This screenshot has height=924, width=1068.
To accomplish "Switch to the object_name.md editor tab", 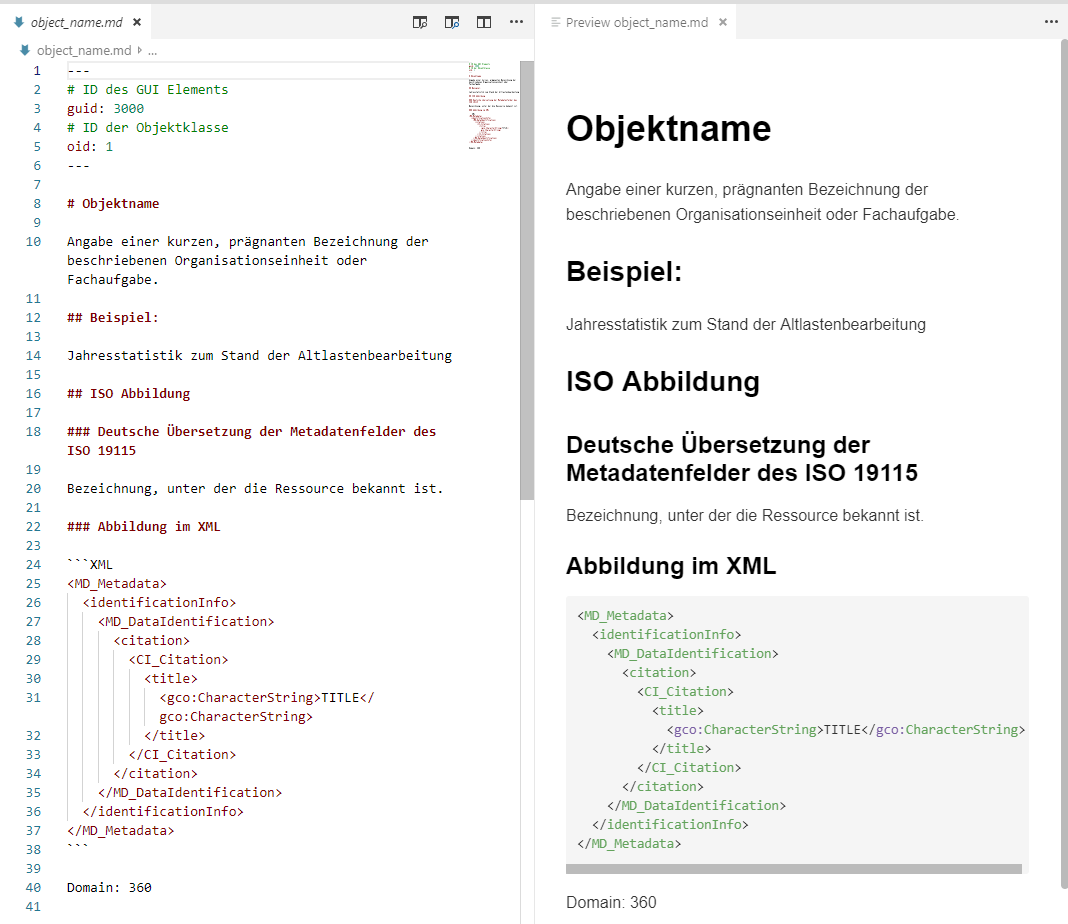I will [78, 20].
